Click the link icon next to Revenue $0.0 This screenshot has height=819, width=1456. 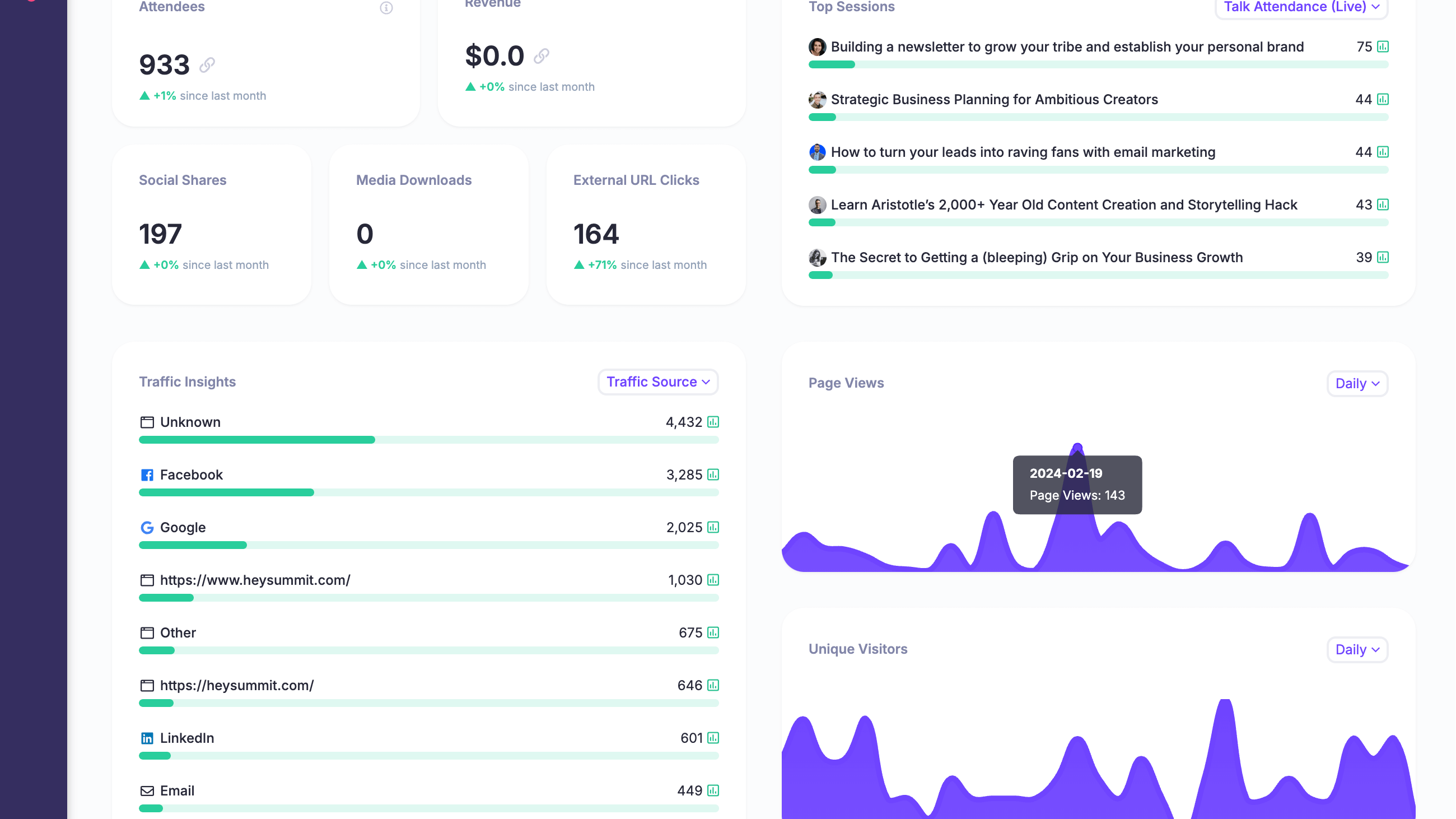542,56
